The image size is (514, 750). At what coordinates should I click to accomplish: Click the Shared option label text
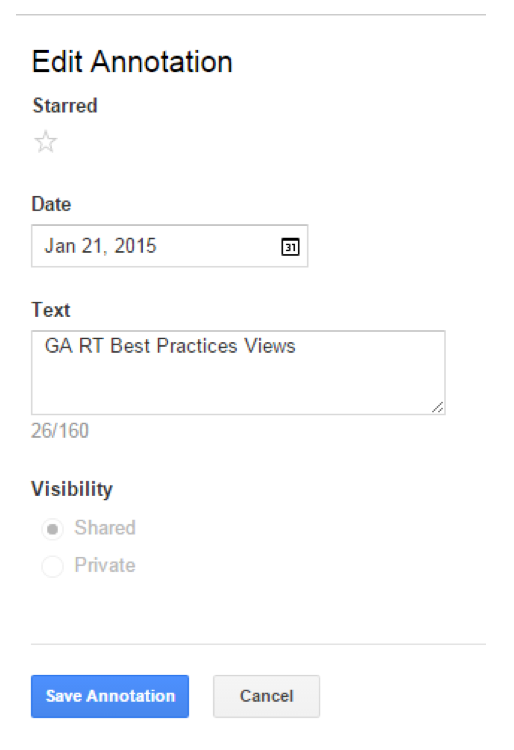tap(105, 528)
